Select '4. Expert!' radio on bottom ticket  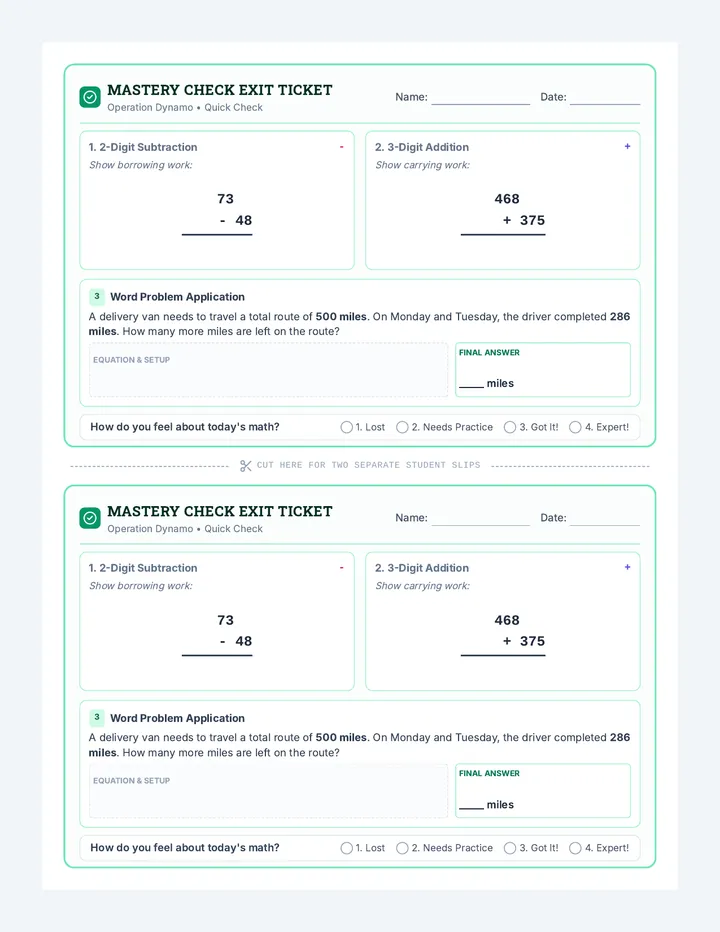pos(575,848)
